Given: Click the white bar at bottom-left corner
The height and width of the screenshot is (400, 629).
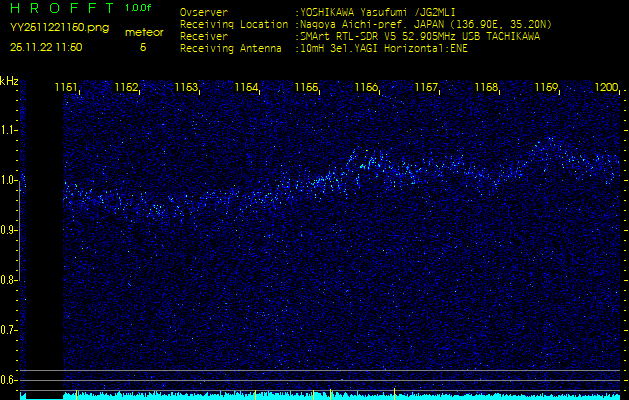Looking at the screenshot, I should coord(40,396).
